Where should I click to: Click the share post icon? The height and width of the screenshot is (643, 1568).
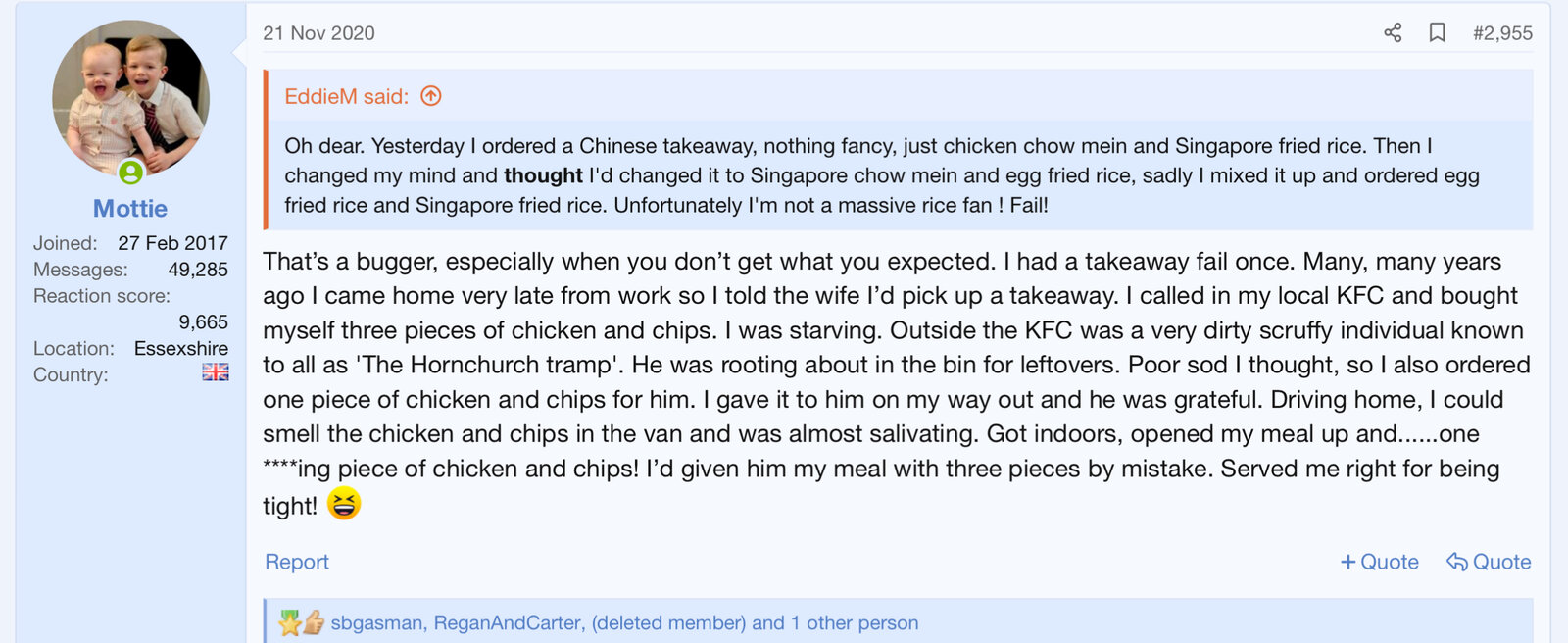tap(1393, 33)
